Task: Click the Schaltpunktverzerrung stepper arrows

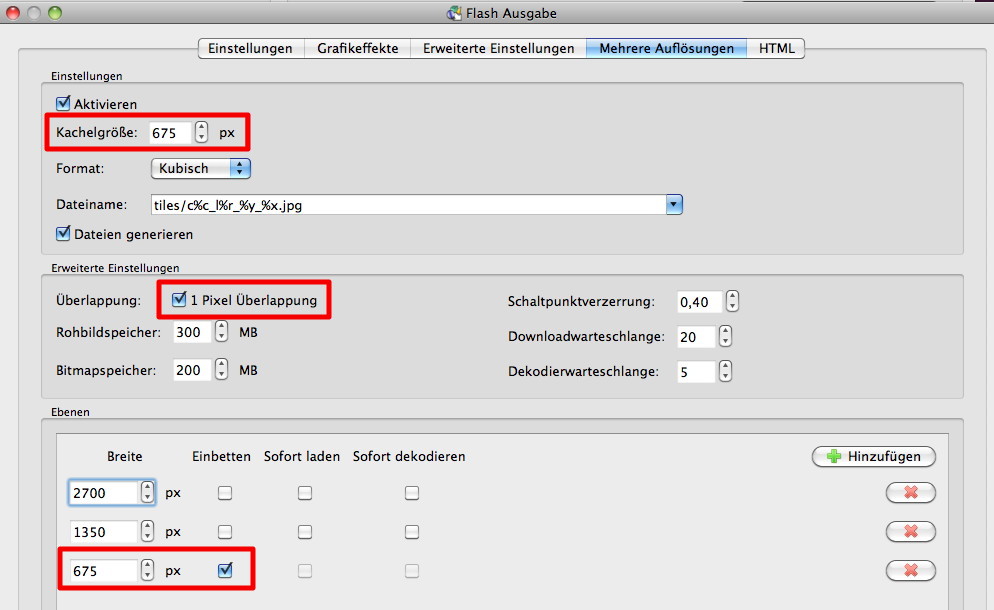Action: pos(731,301)
